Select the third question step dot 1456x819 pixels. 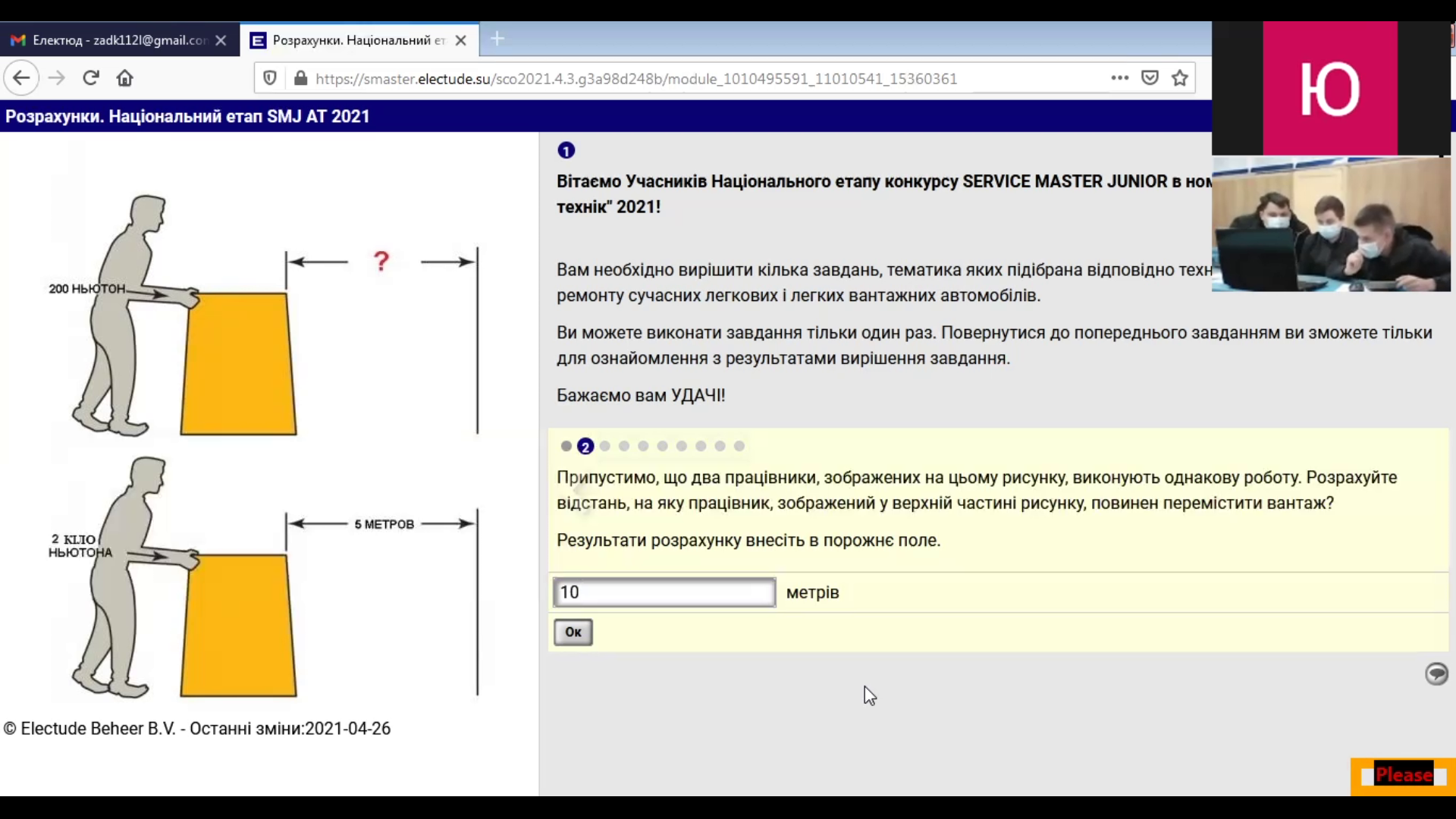(x=604, y=446)
